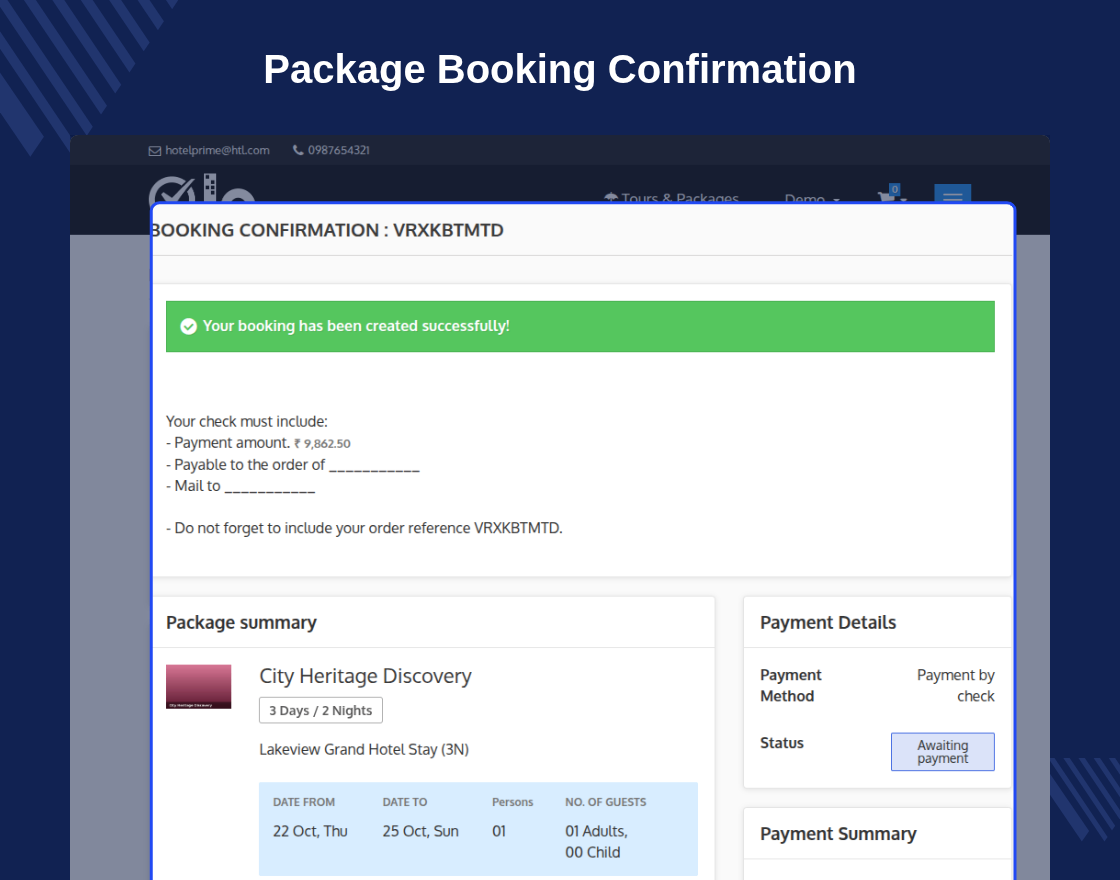Click the Awaiting payment status badge
This screenshot has width=1120, height=880.
pos(942,751)
